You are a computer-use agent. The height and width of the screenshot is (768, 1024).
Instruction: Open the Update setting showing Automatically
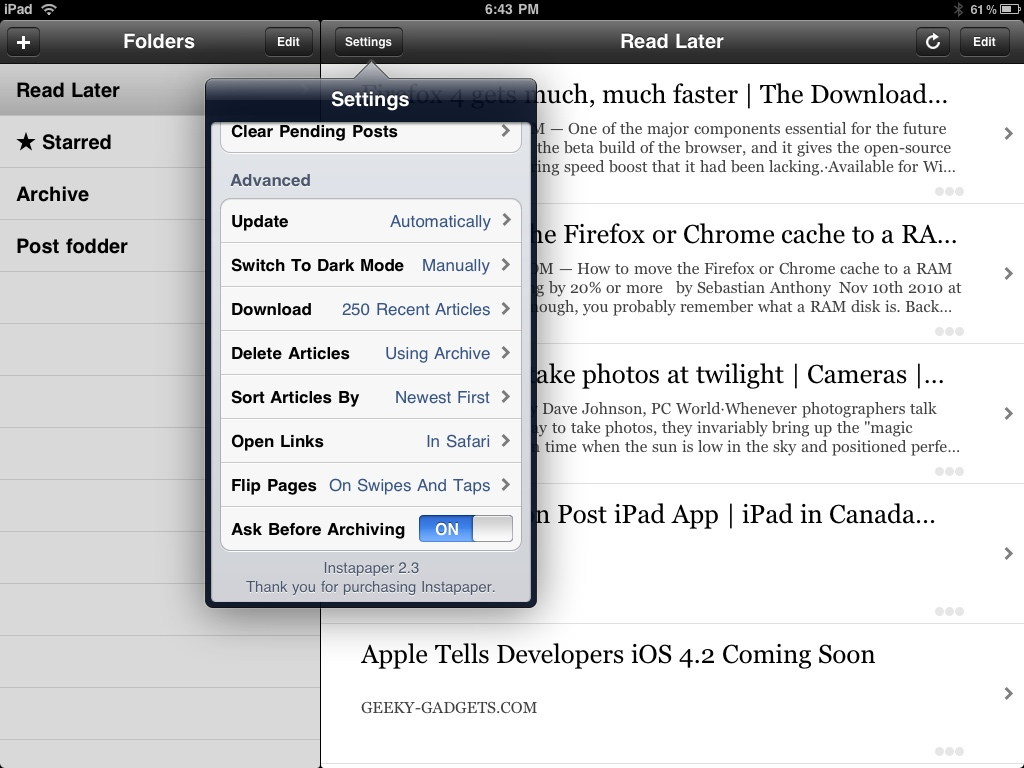[x=371, y=221]
